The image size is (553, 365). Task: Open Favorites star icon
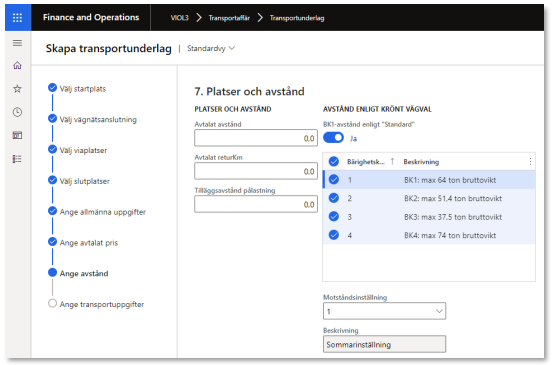point(17,89)
